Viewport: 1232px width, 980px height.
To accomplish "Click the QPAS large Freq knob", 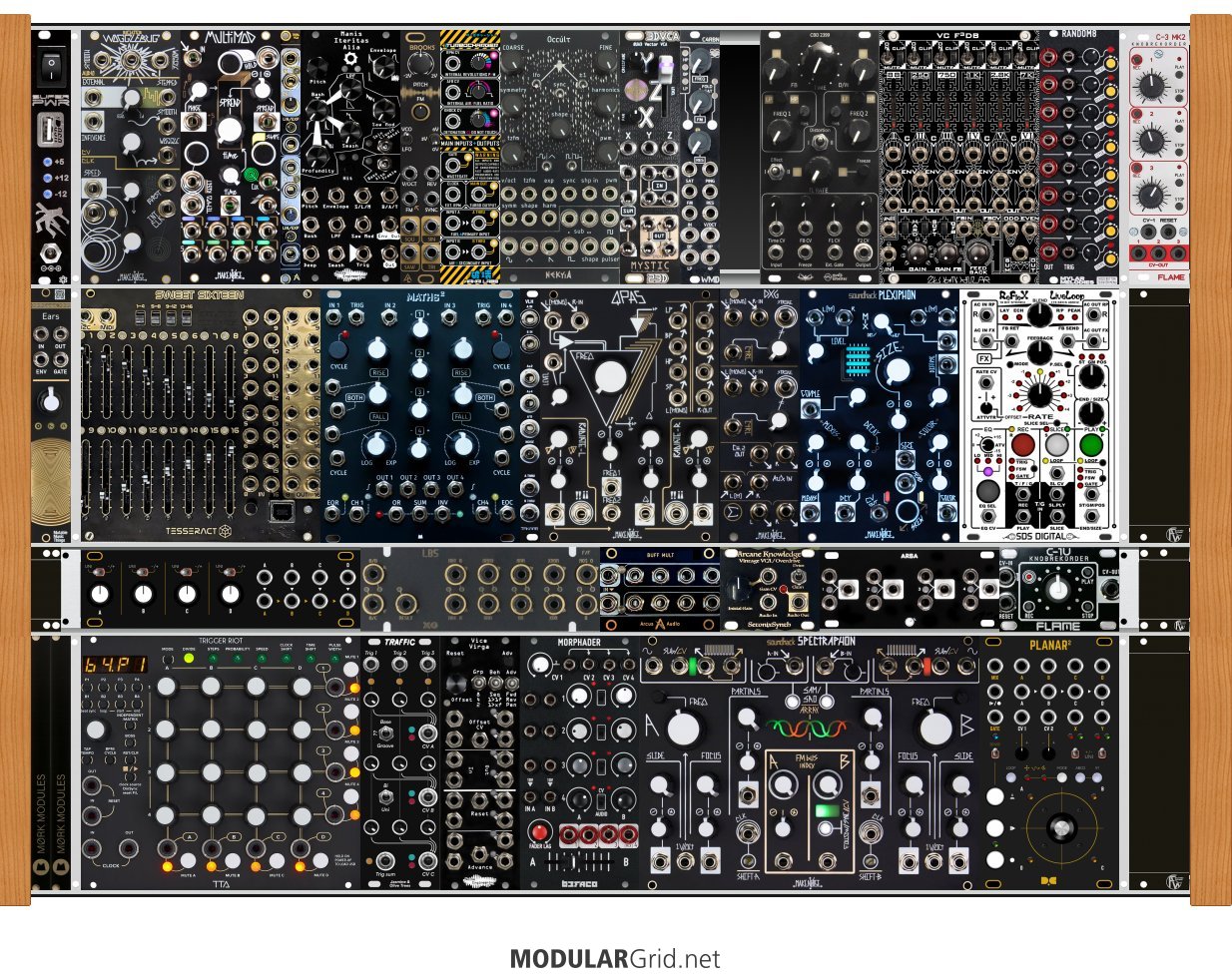I will 610,376.
